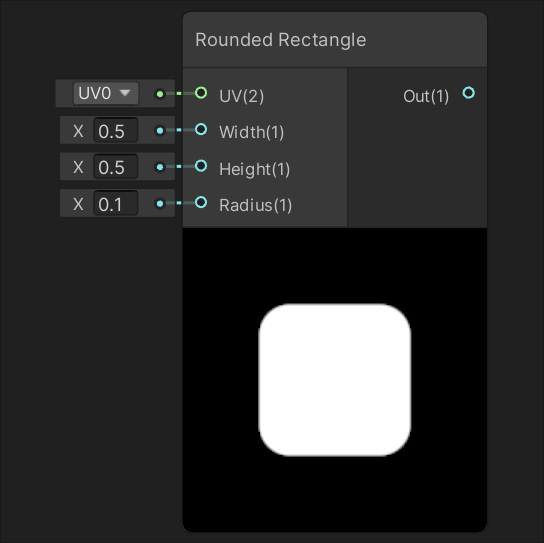Click the blue dot beside Radius value field
Screen dimensions: 544x543
click(160, 203)
